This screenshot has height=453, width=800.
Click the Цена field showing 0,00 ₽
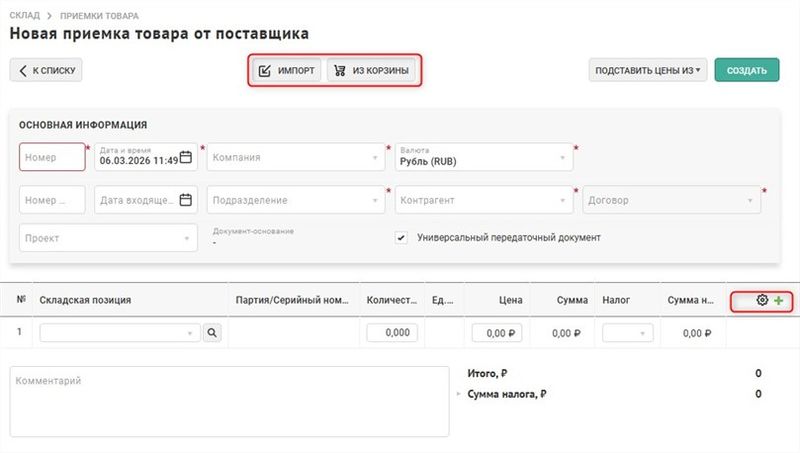coord(497,333)
